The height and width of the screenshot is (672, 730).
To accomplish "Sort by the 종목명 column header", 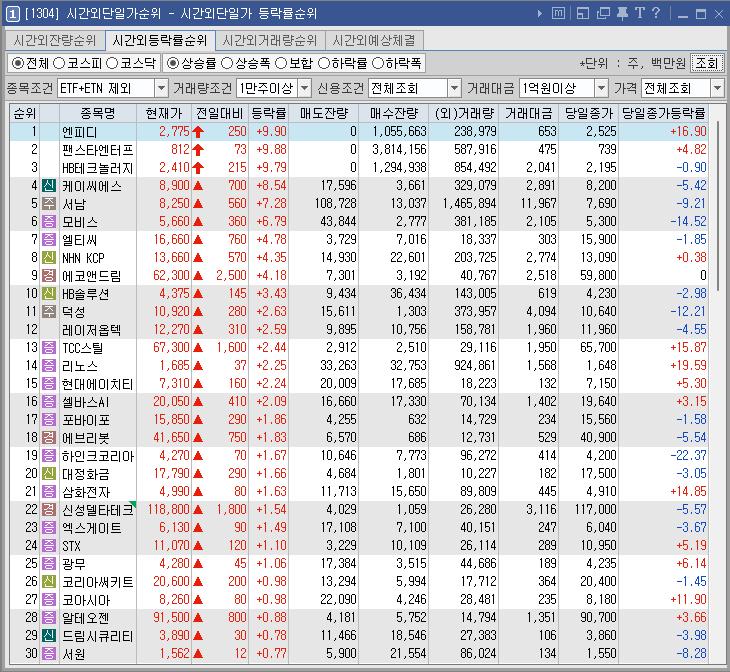I will coord(98,113).
